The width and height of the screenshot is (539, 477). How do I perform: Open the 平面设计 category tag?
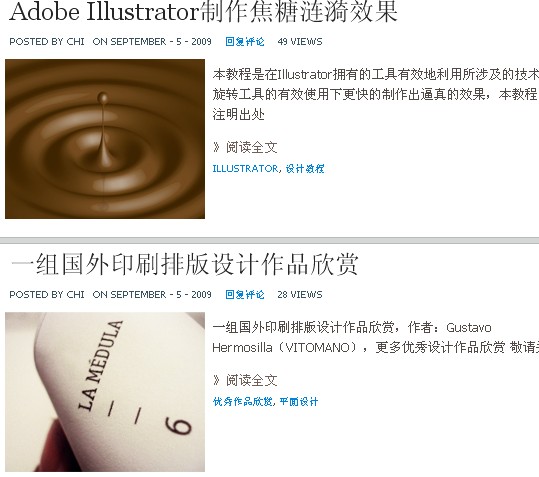click(x=299, y=402)
